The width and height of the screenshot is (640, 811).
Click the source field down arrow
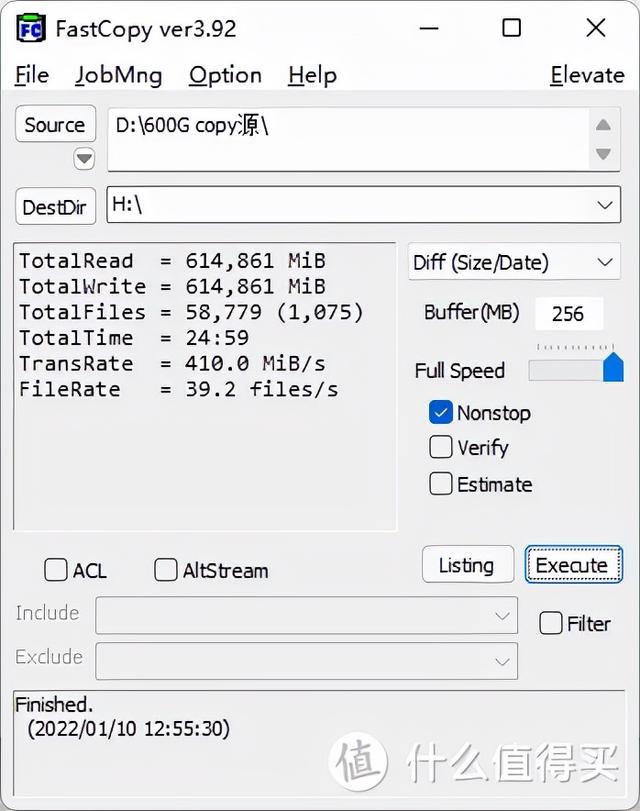pos(603,154)
